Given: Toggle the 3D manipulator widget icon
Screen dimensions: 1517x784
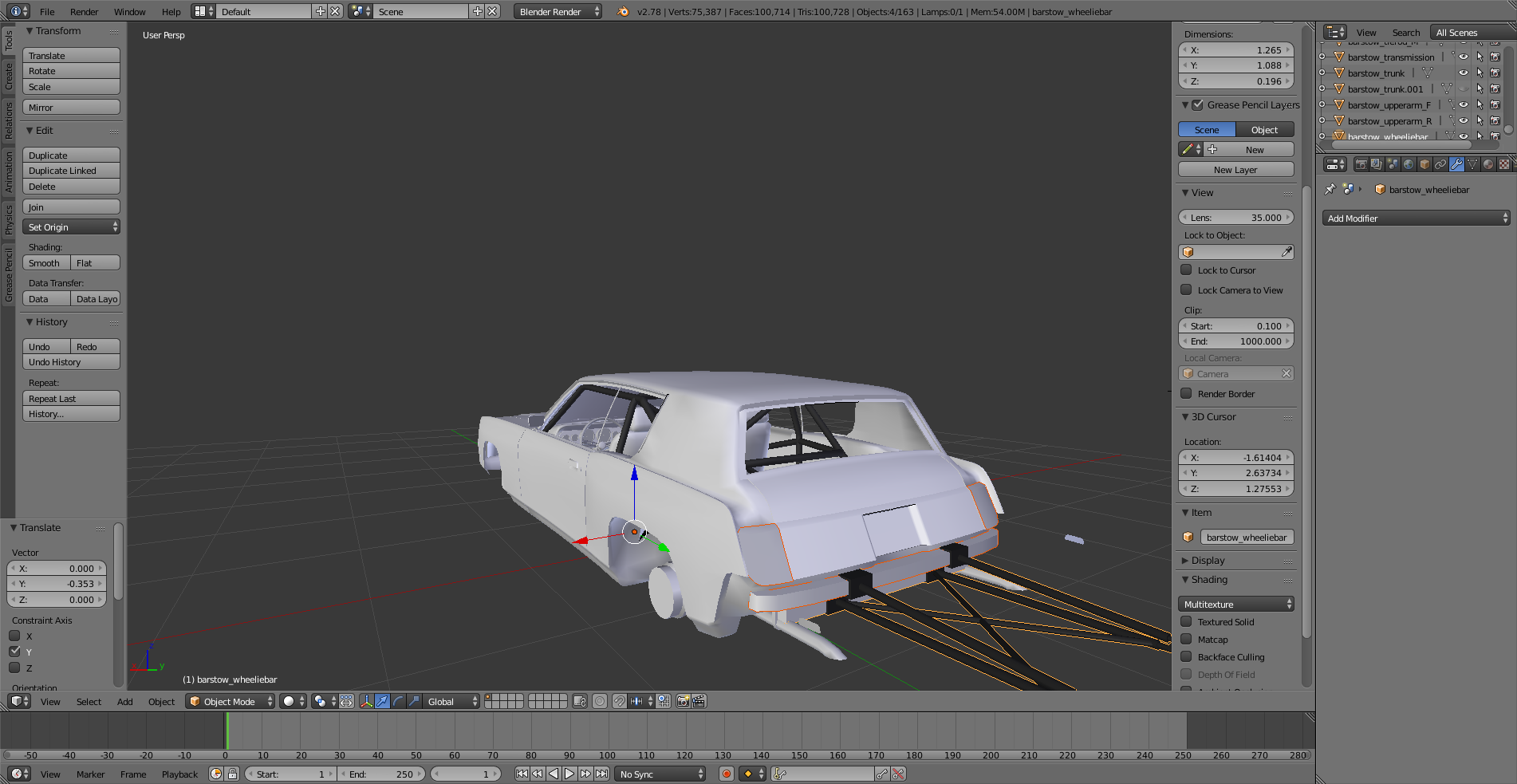Looking at the screenshot, I should click(x=366, y=701).
